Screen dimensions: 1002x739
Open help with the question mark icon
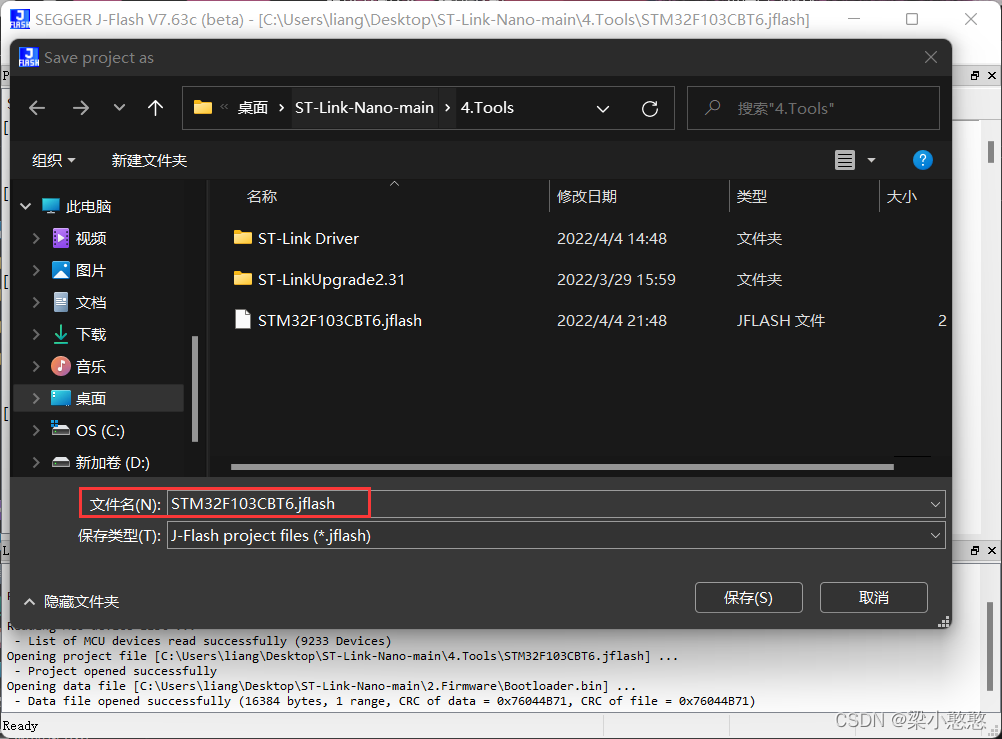coord(922,160)
